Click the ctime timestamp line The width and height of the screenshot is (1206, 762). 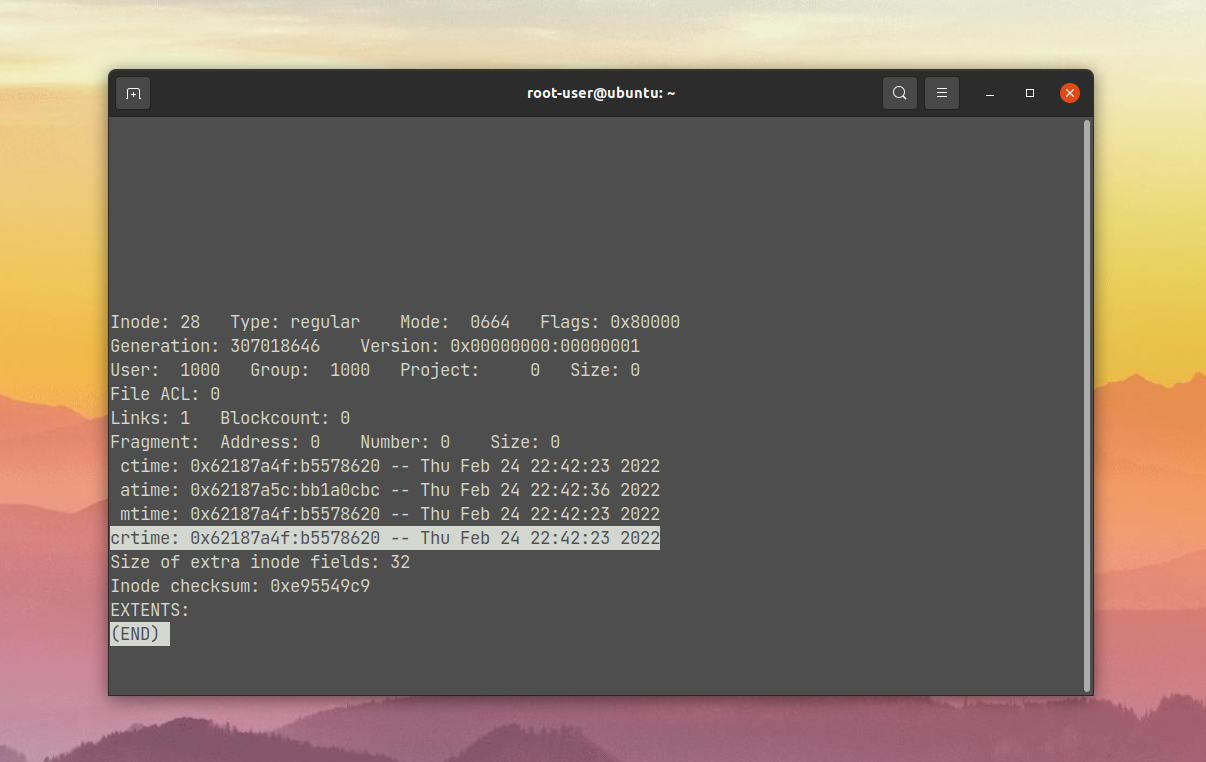click(x=390, y=466)
